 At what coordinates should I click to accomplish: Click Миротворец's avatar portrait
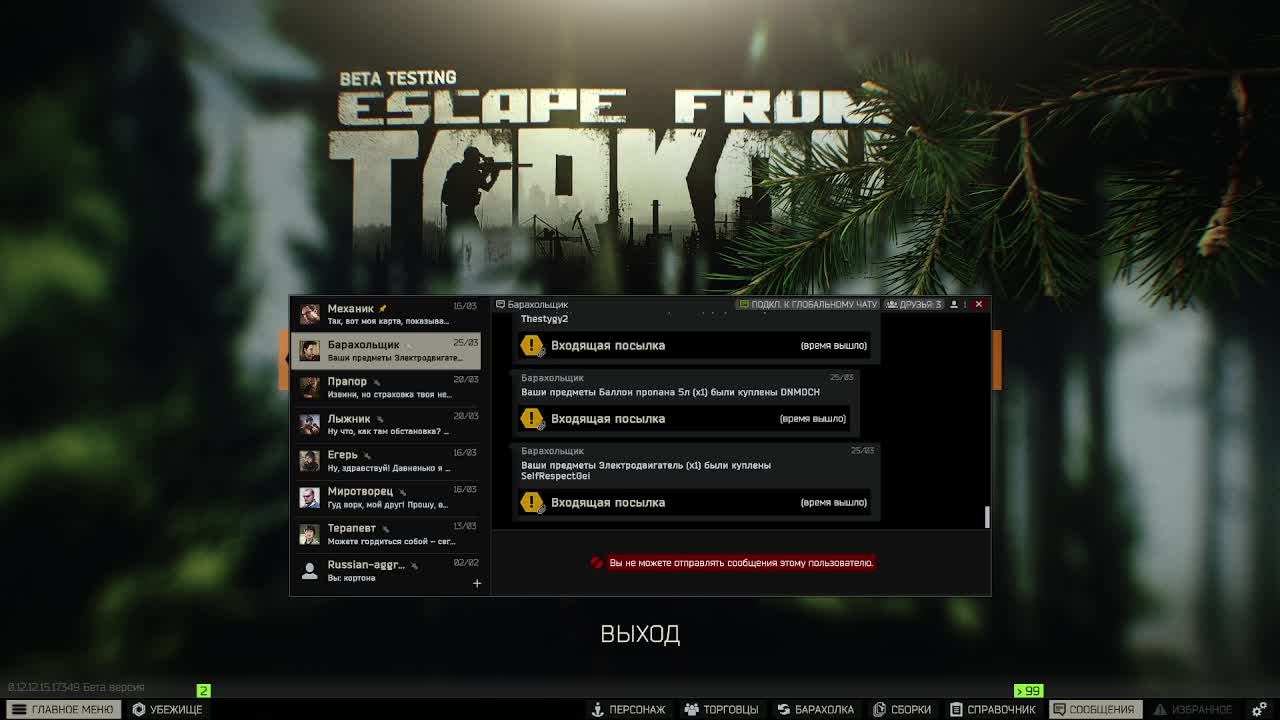pyautogui.click(x=309, y=497)
